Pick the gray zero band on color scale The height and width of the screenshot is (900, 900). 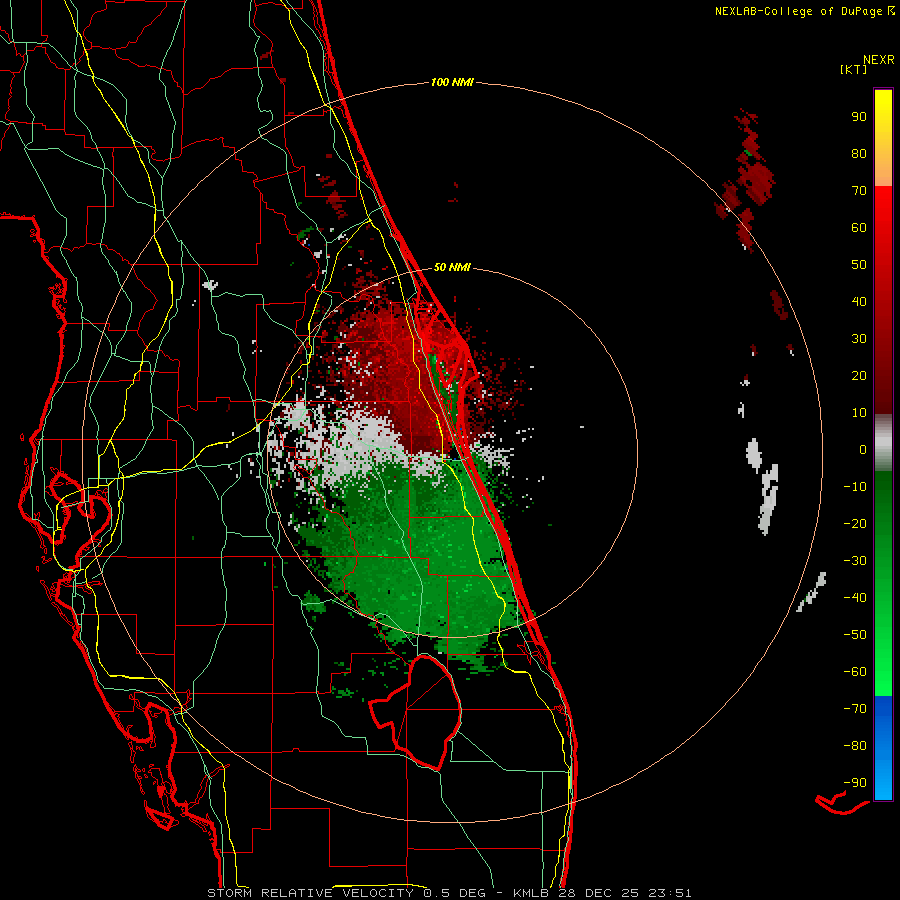coord(883,443)
